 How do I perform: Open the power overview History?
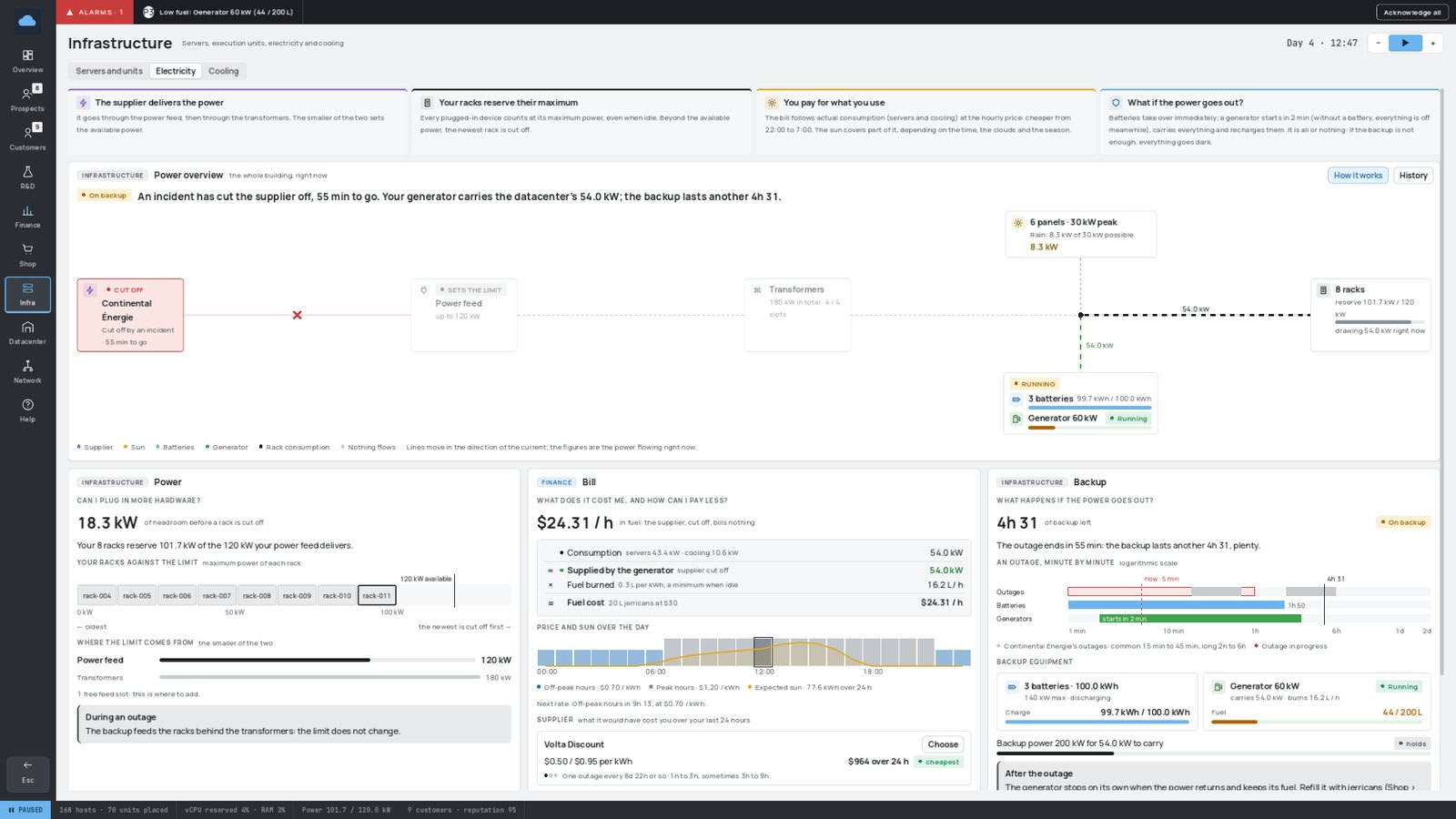coord(1413,176)
